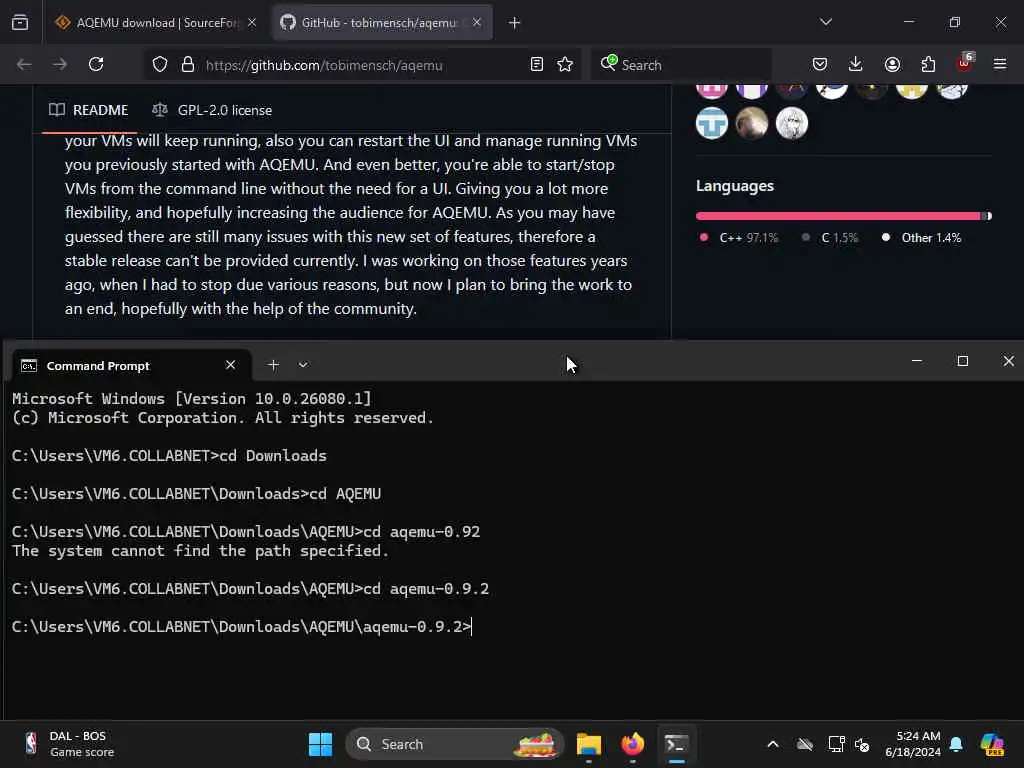1024x768 pixels.
Task: Open new tab in Windows Terminal
Action: coord(274,365)
